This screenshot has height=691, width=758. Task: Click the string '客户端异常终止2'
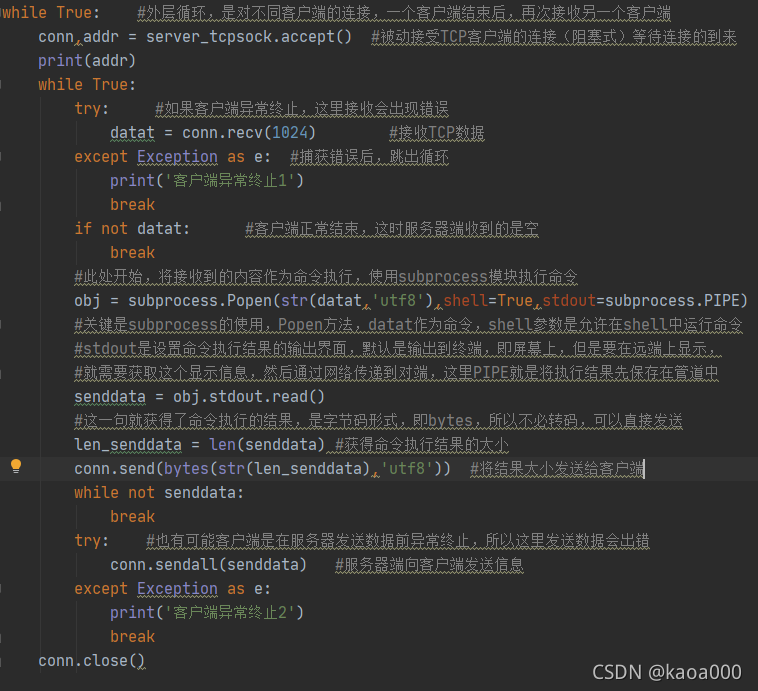click(230, 613)
